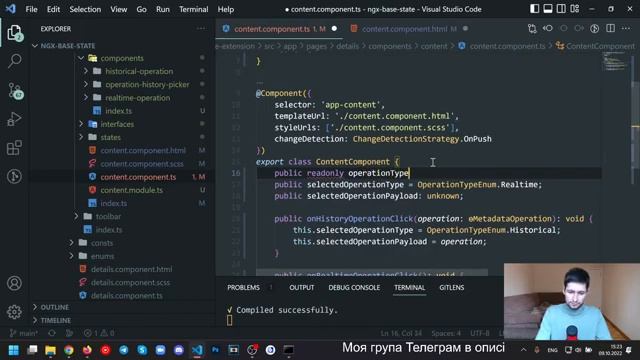
Task: Open the Extensions view
Action: click(x=14, y=148)
